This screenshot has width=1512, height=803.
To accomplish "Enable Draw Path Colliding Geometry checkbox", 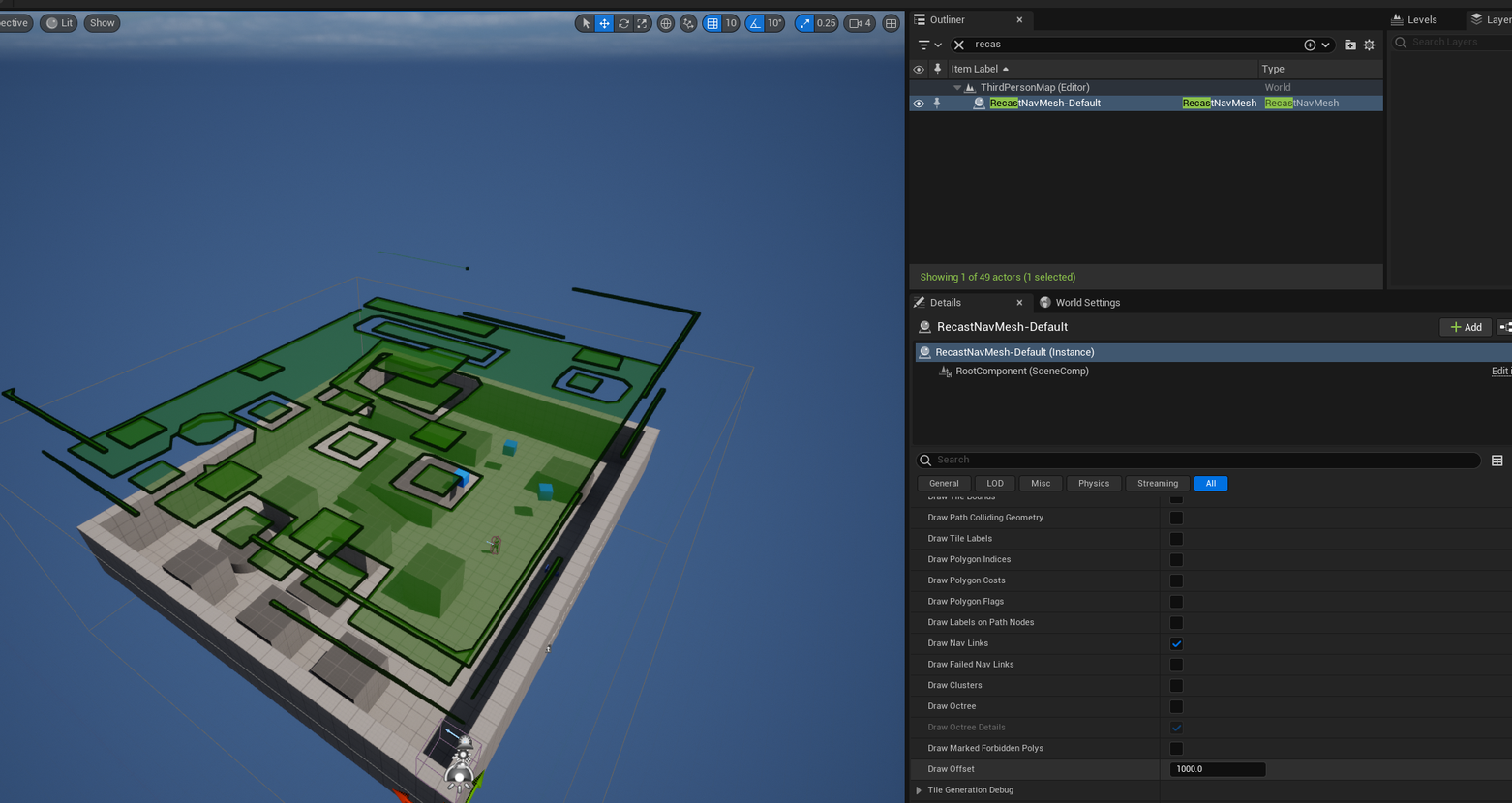I will click(1176, 518).
